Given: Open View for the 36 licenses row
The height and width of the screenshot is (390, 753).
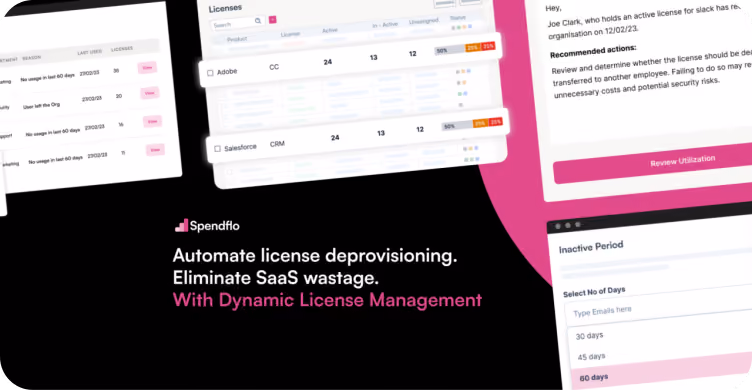Looking at the screenshot, I should pyautogui.click(x=147, y=68).
